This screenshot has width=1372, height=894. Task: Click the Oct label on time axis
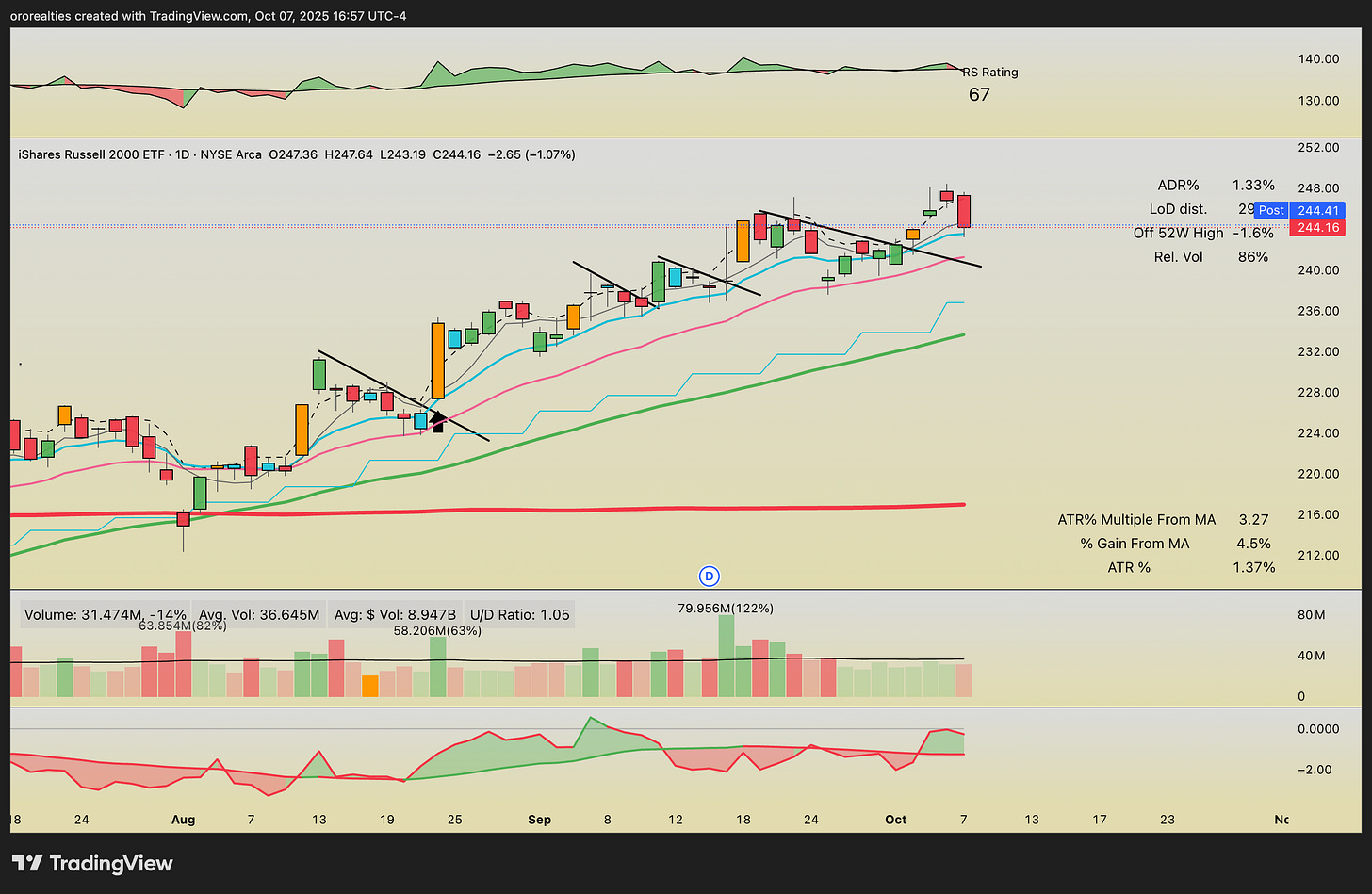click(x=896, y=820)
